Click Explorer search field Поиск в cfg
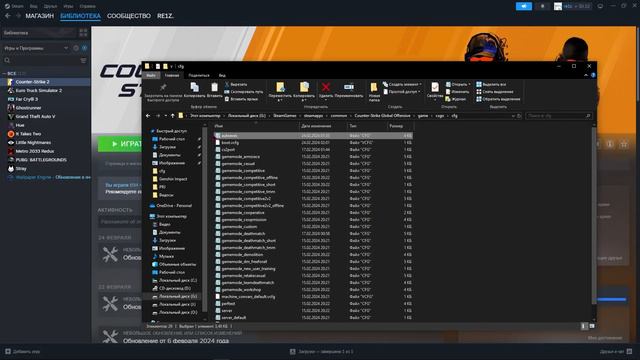The height and width of the screenshot is (360, 640). point(558,116)
